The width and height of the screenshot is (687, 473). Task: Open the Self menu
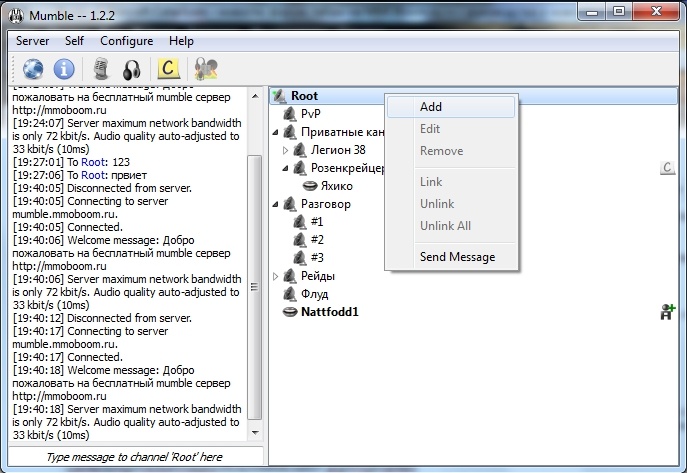pyautogui.click(x=74, y=41)
